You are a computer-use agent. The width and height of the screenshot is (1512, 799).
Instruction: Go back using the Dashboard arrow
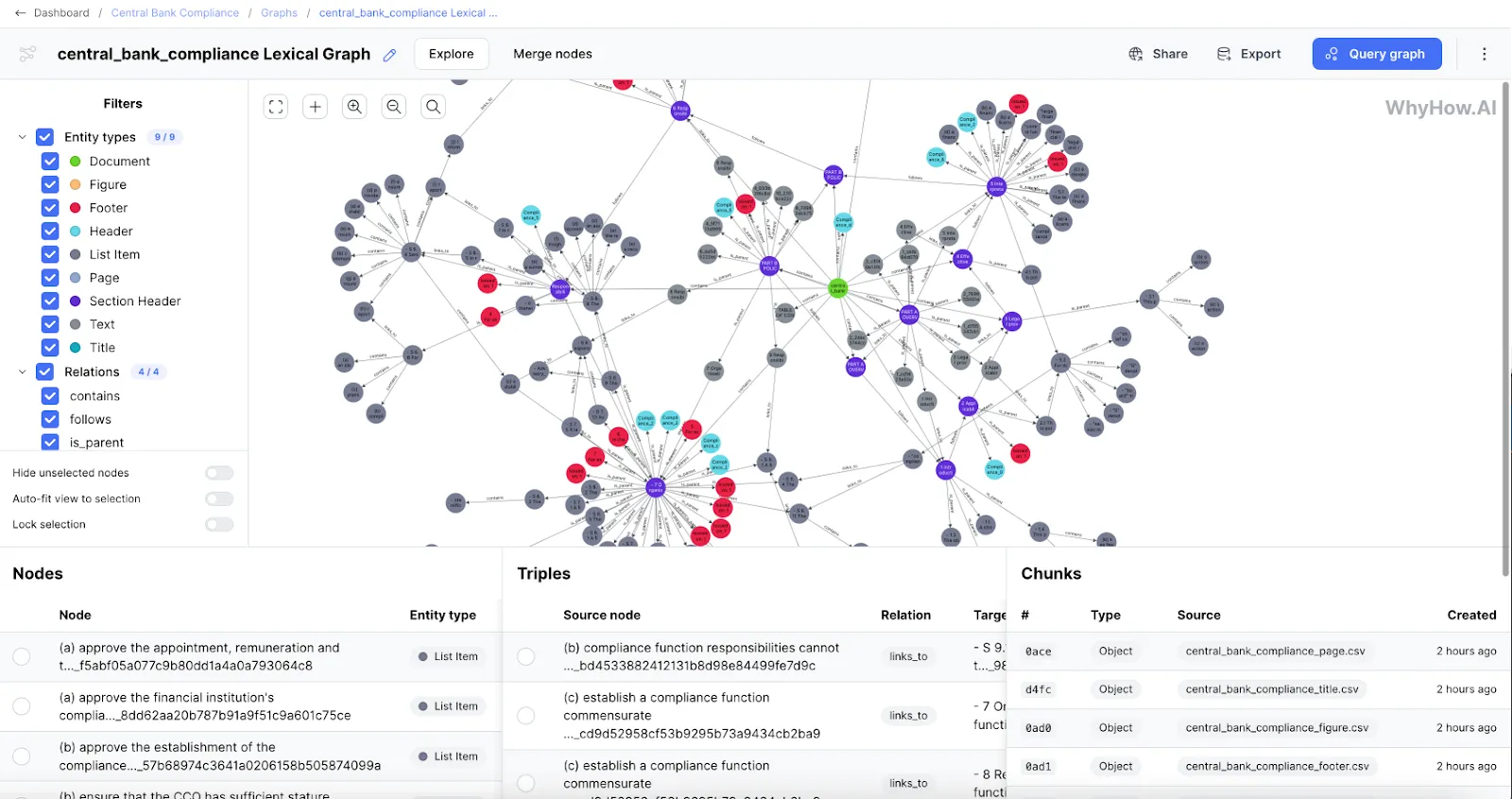21,13
